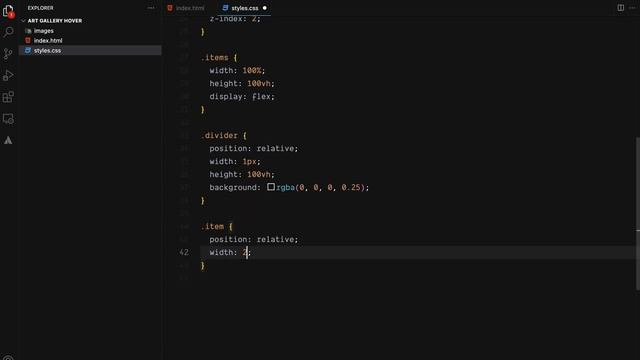Open the Explorer view in activity bar
The height and width of the screenshot is (360, 640).
(x=8, y=11)
